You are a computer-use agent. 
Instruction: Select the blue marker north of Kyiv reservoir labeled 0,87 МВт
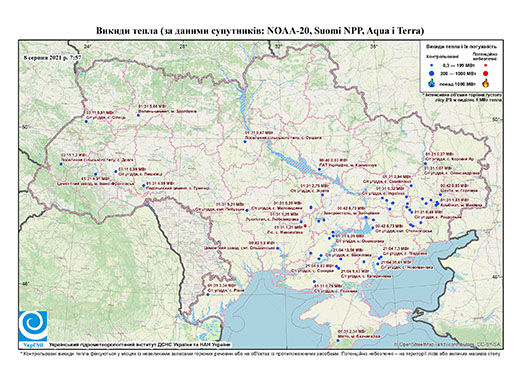pyautogui.click(x=245, y=142)
